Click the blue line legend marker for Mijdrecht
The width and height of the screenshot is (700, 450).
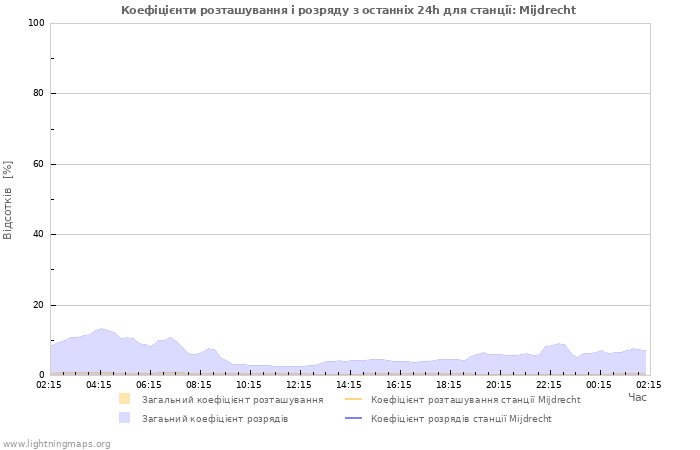353,418
